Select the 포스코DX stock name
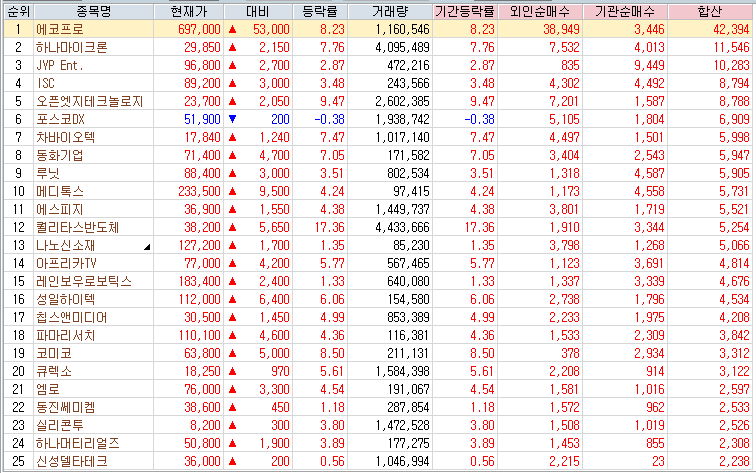This screenshot has height=473, width=756. [x=60, y=119]
